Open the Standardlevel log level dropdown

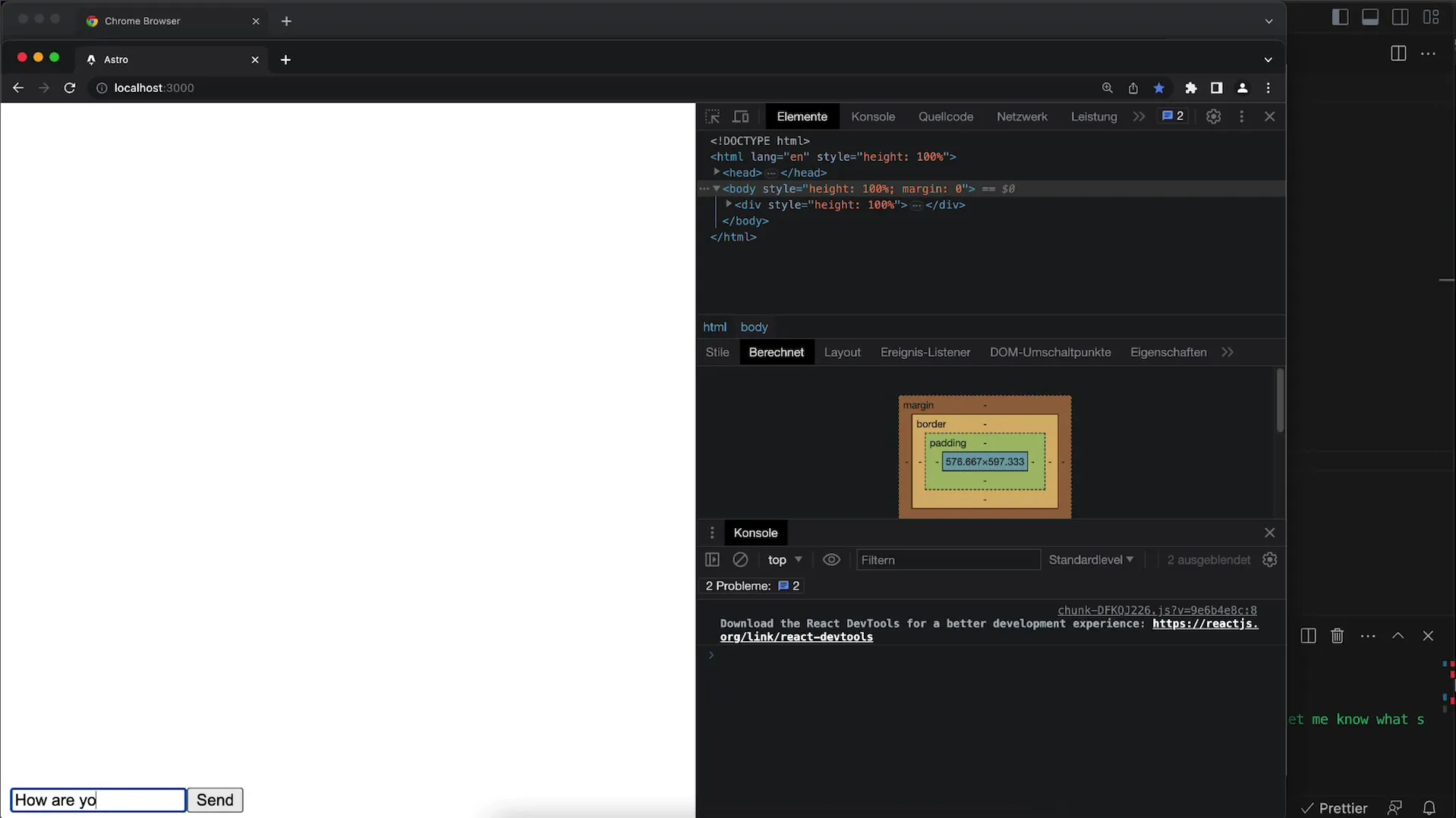tap(1091, 560)
